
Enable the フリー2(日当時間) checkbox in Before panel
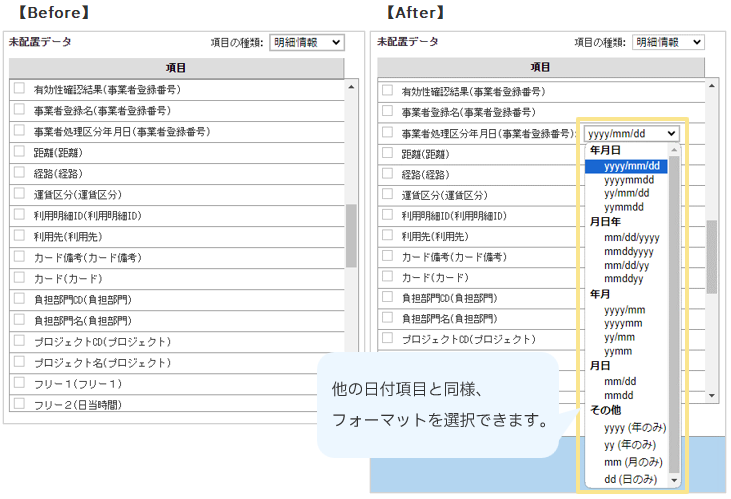pos(19,404)
